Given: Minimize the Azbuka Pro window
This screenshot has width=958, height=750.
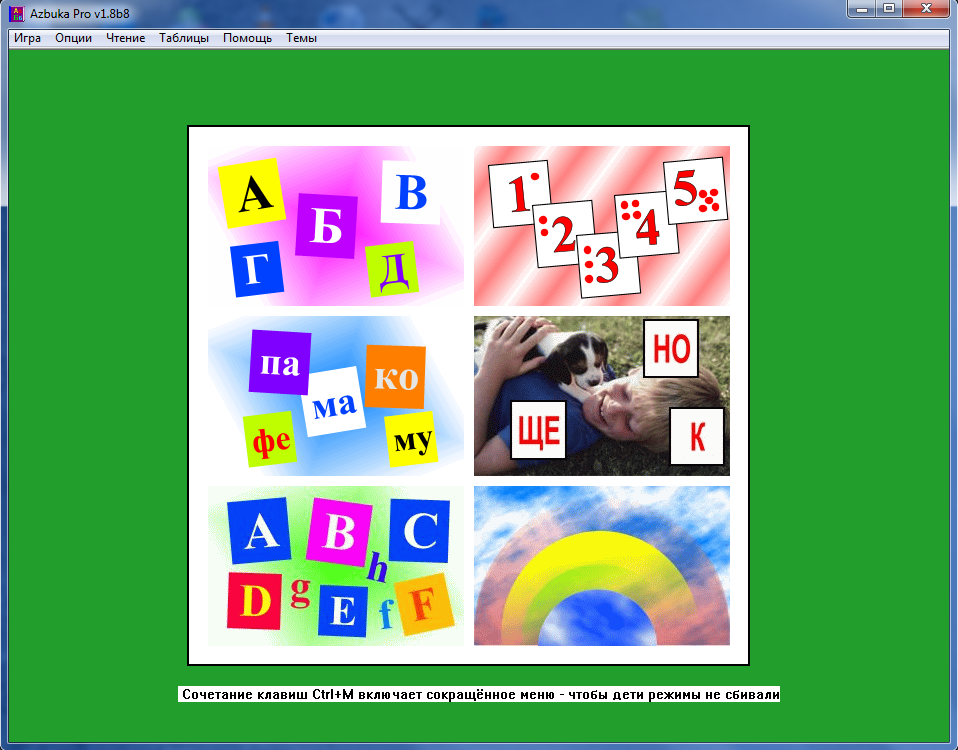Looking at the screenshot, I should [x=861, y=9].
